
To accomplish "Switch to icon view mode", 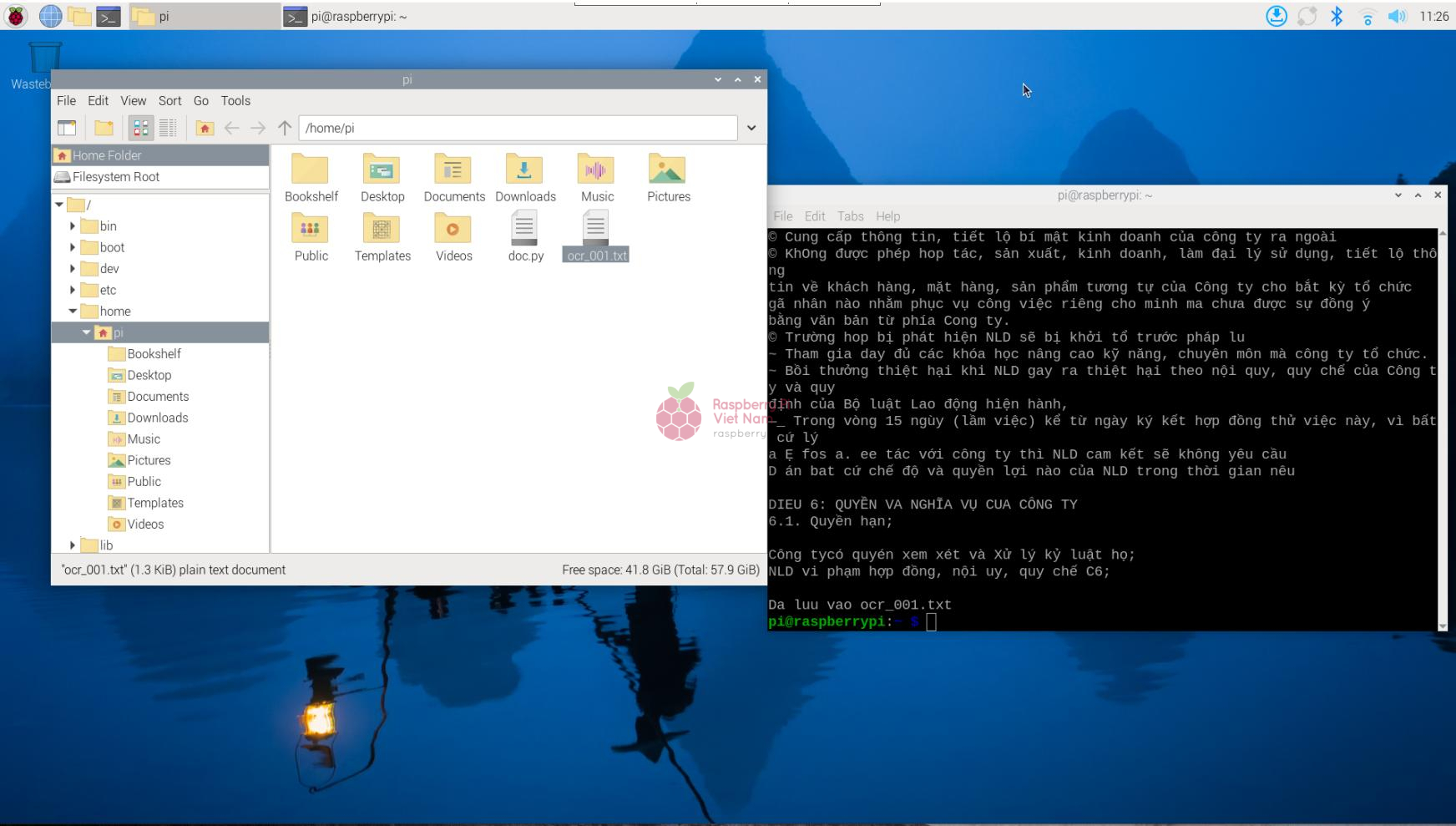I will (x=141, y=128).
